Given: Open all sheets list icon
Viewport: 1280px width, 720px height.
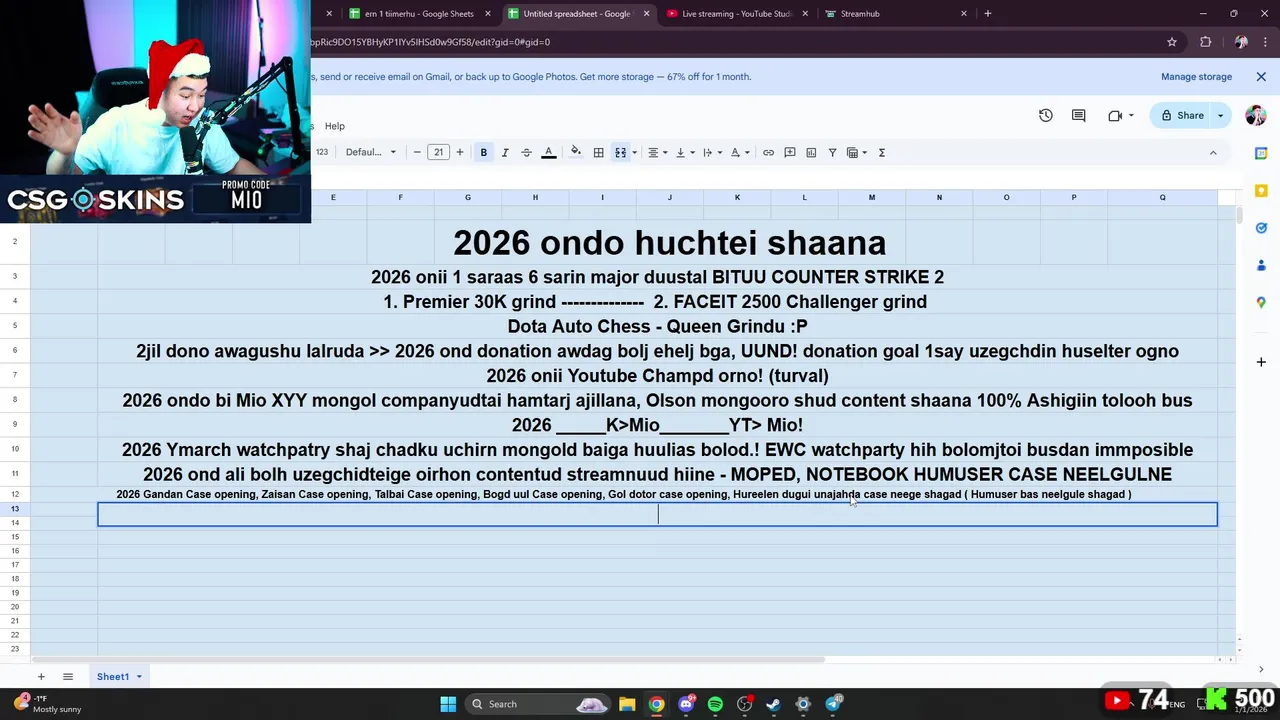Looking at the screenshot, I should 68,677.
